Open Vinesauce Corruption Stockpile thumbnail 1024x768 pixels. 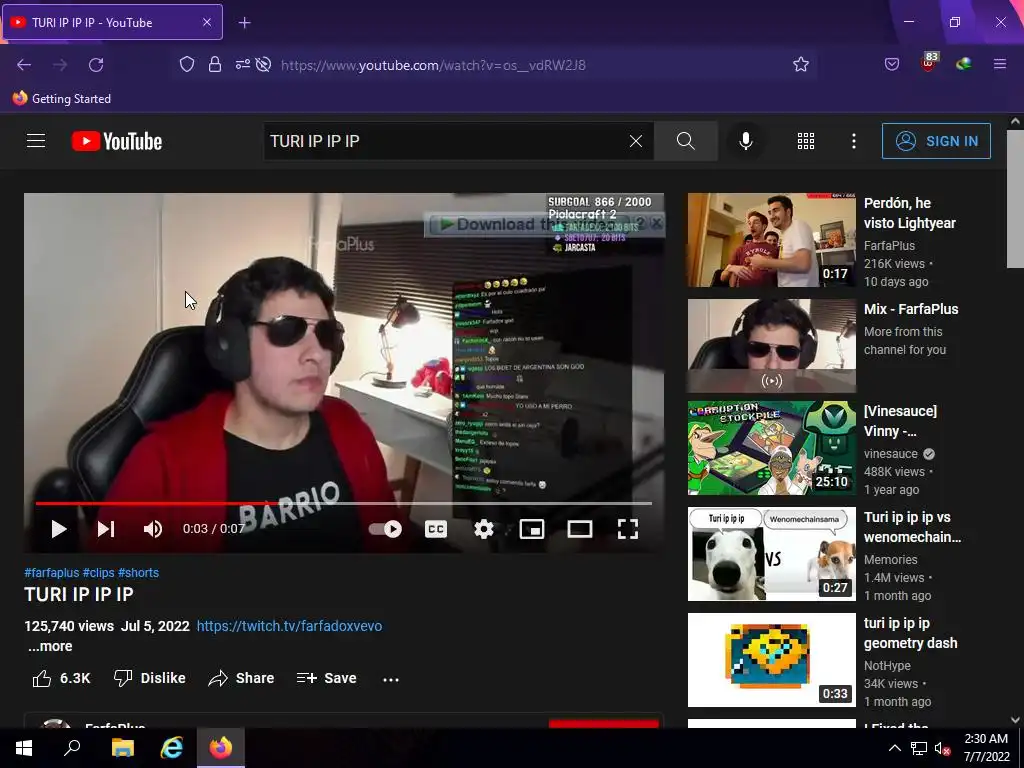771,448
